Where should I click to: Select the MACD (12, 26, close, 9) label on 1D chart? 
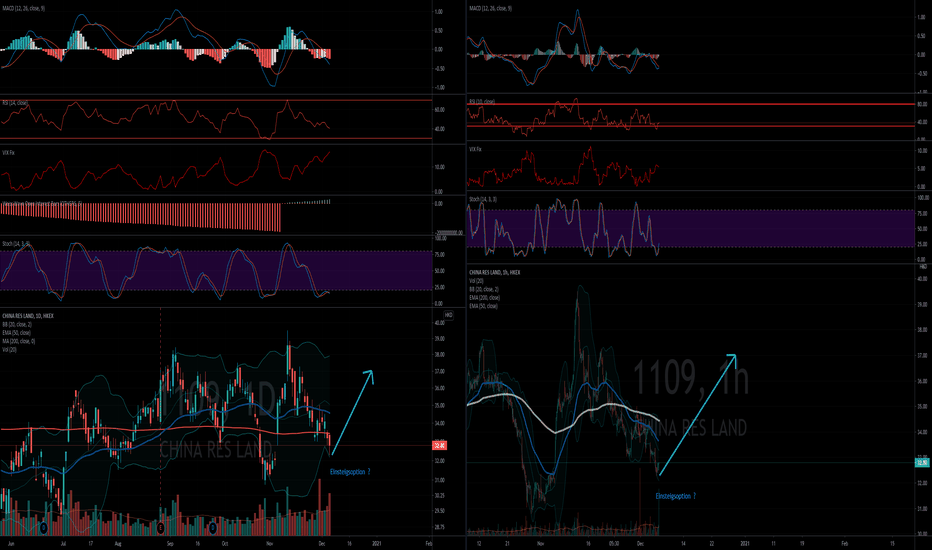tap(24, 8)
